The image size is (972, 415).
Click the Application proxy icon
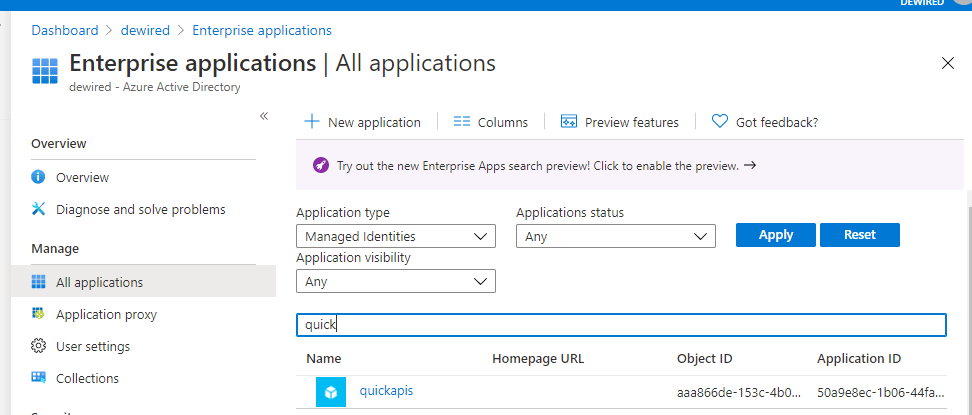coord(39,314)
